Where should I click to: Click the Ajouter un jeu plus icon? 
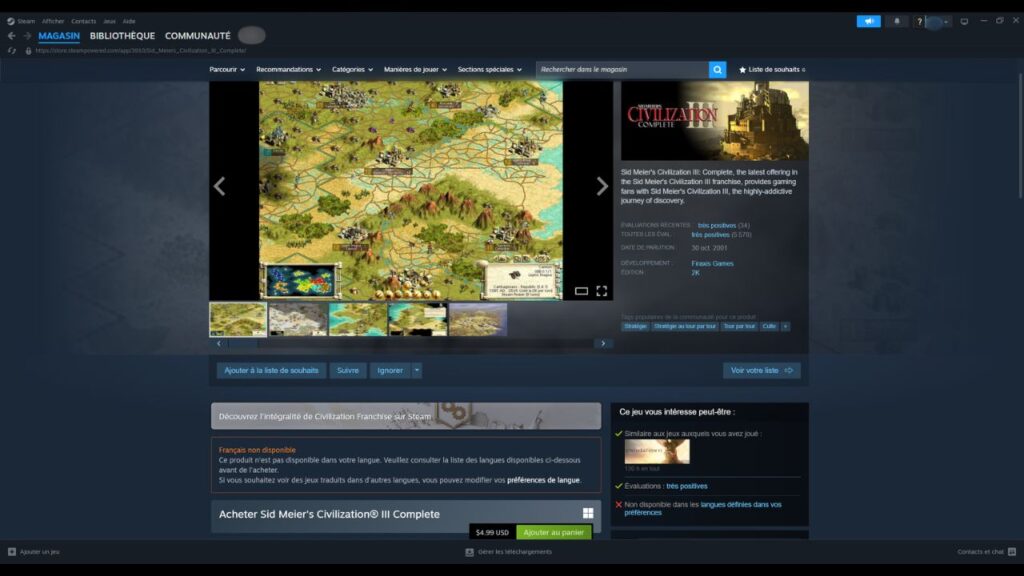click(x=12, y=552)
